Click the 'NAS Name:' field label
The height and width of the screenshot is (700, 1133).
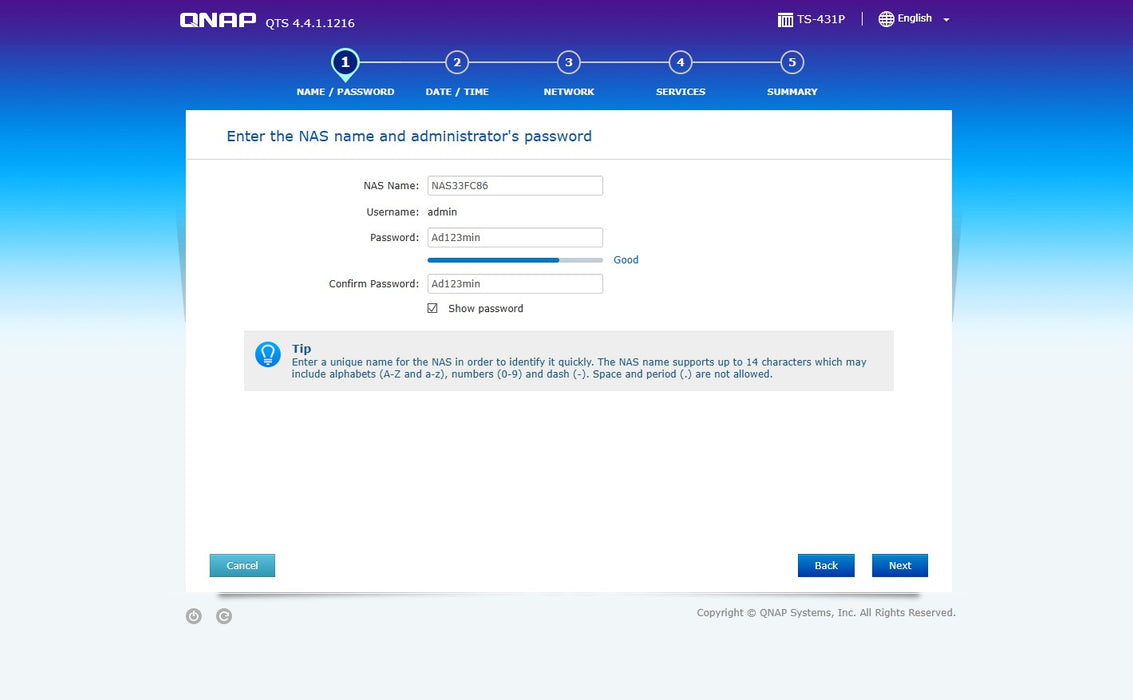click(x=391, y=186)
